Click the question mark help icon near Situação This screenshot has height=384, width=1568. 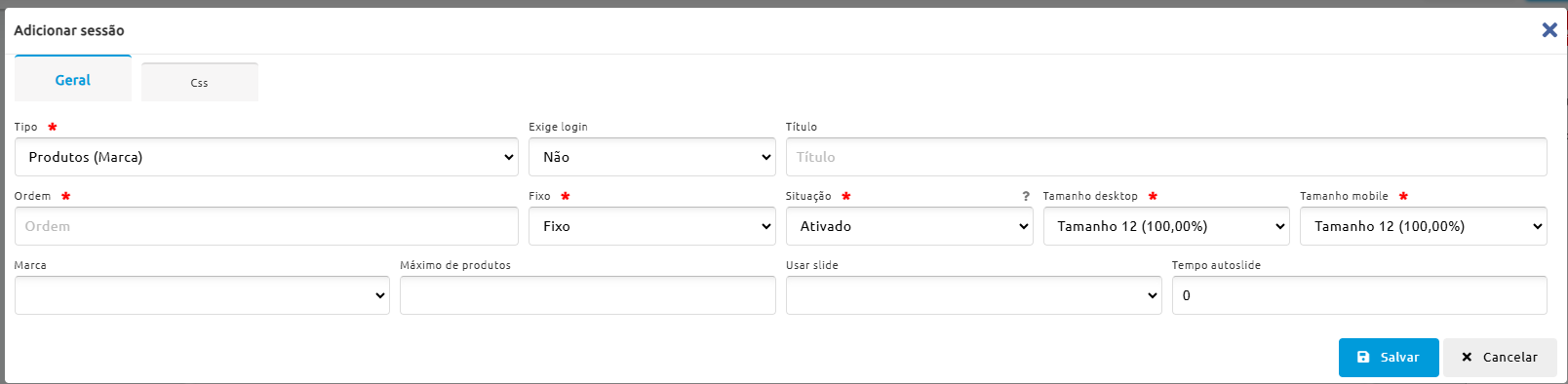pos(1026,196)
